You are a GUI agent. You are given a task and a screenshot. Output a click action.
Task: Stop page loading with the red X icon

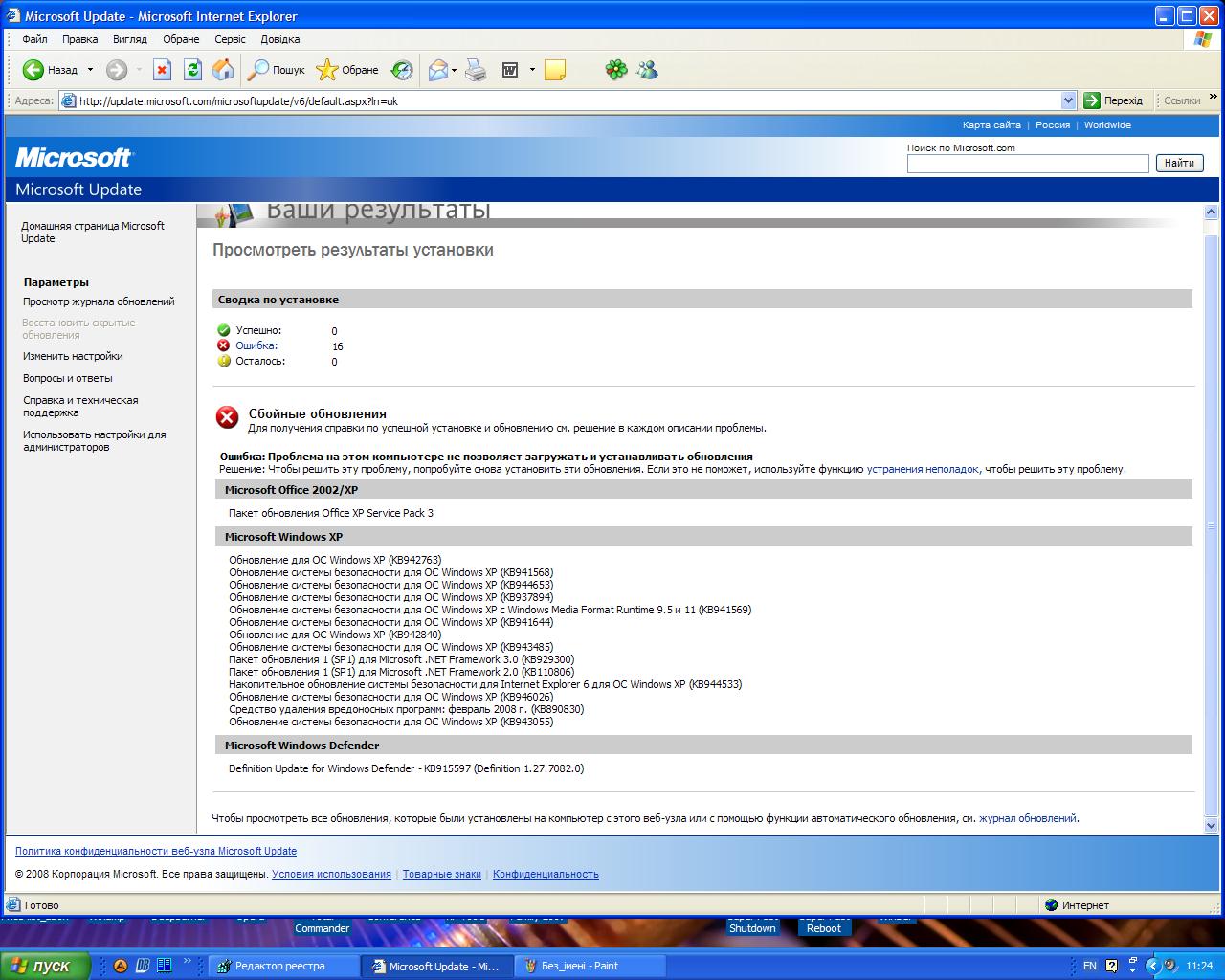[x=163, y=70]
